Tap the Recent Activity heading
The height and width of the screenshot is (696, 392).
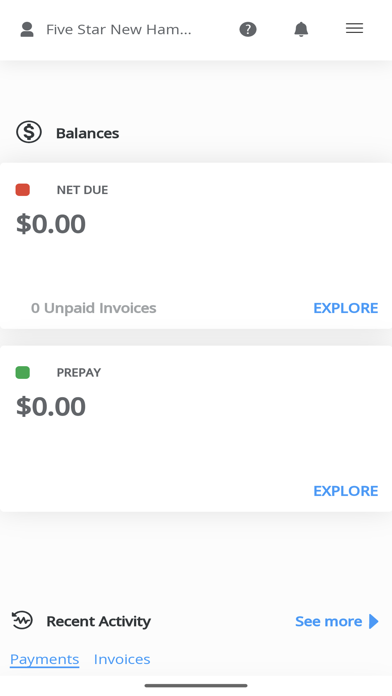[x=99, y=621]
